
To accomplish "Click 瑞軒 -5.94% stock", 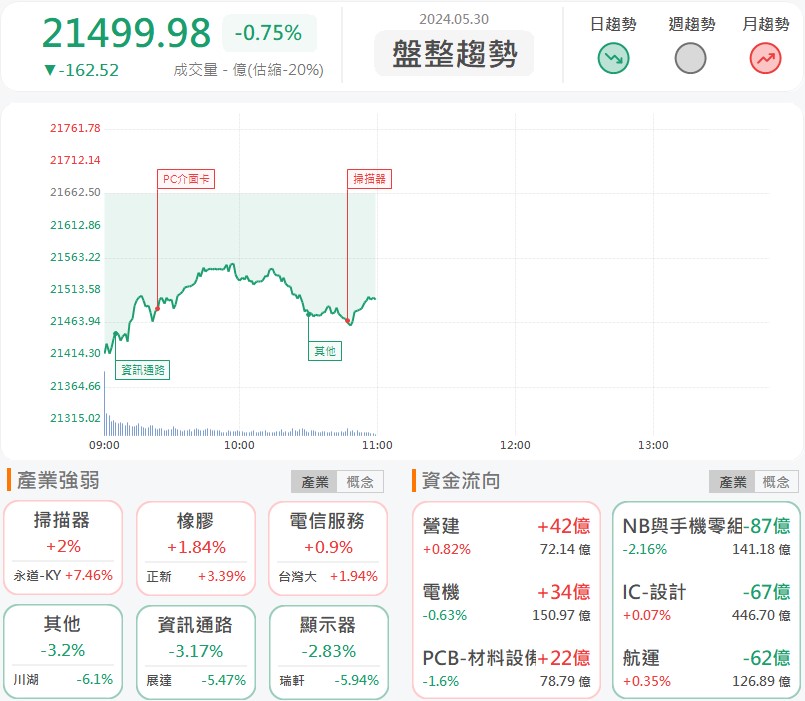I will 329,680.
